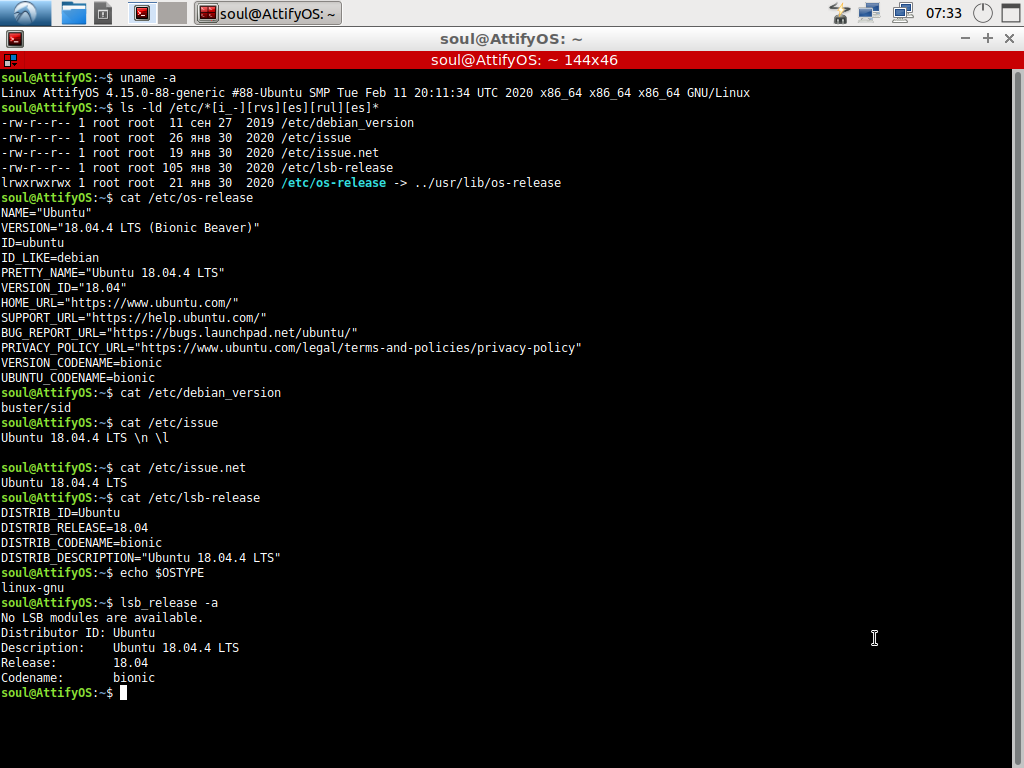Screen dimensions: 1024x768
Task: Click the linux-gnu output line
Action: click(32, 588)
